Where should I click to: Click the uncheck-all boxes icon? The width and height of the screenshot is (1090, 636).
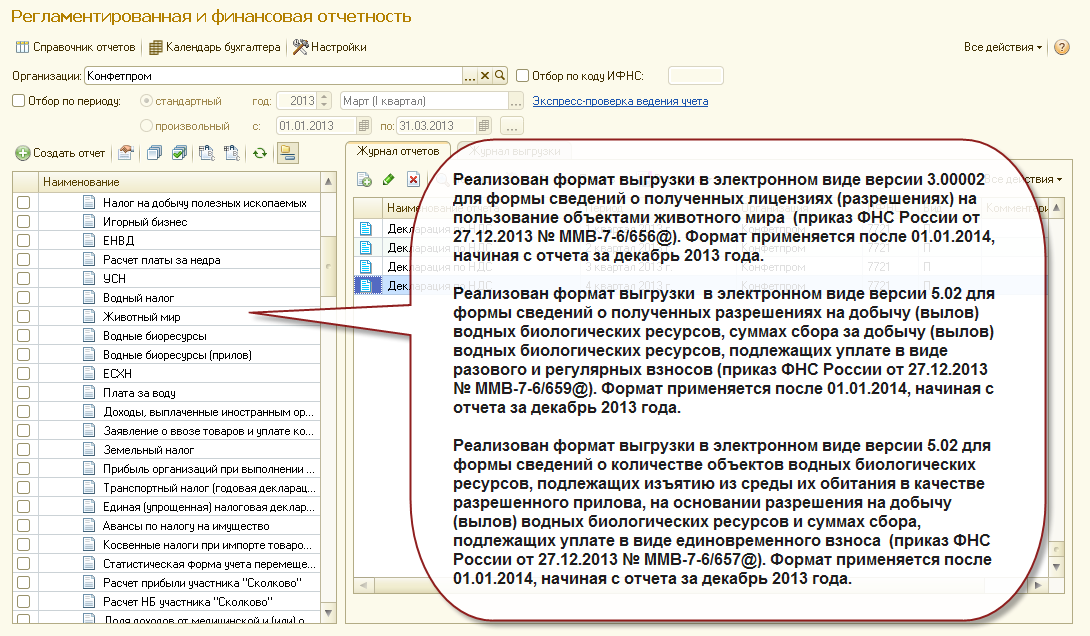pyautogui.click(x=154, y=153)
